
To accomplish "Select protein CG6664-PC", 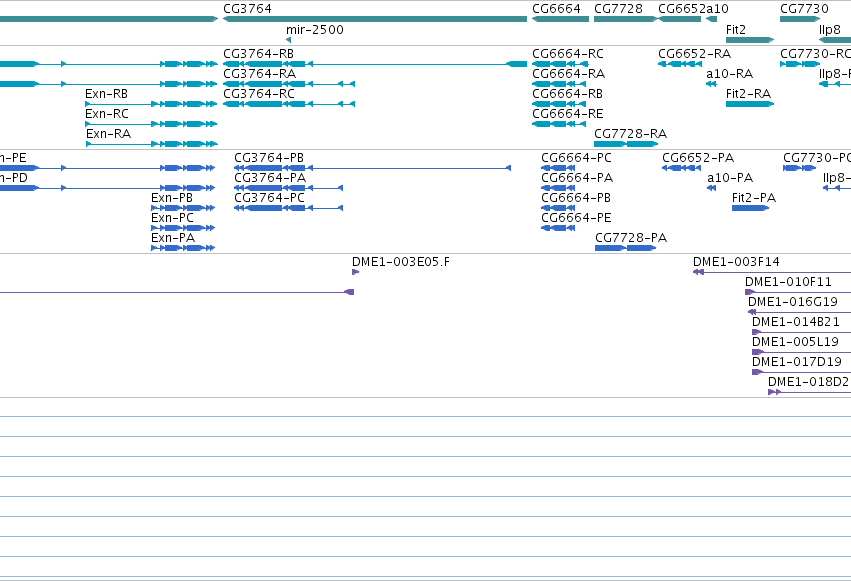I will 558,168.
